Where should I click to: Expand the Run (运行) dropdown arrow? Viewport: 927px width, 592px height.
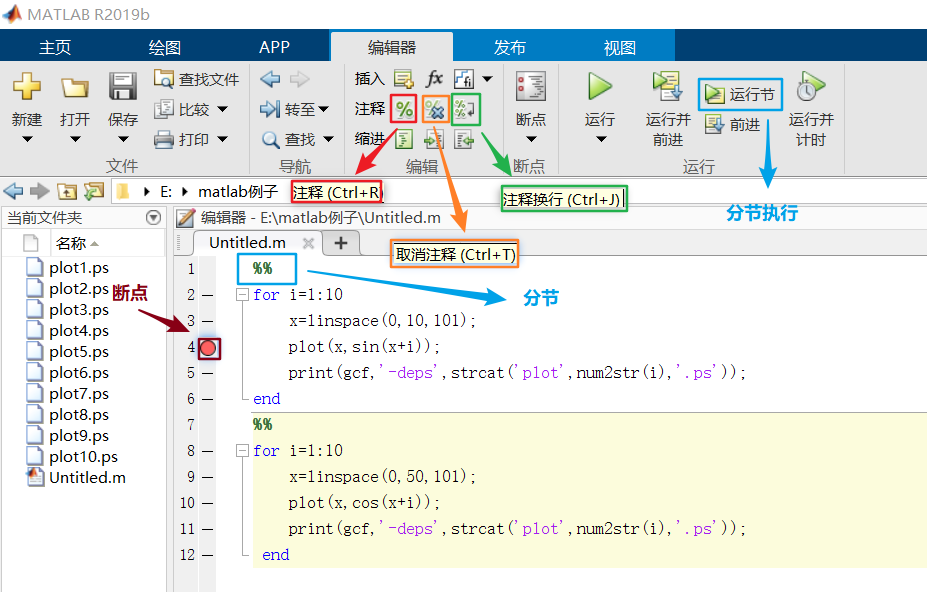[x=601, y=140]
